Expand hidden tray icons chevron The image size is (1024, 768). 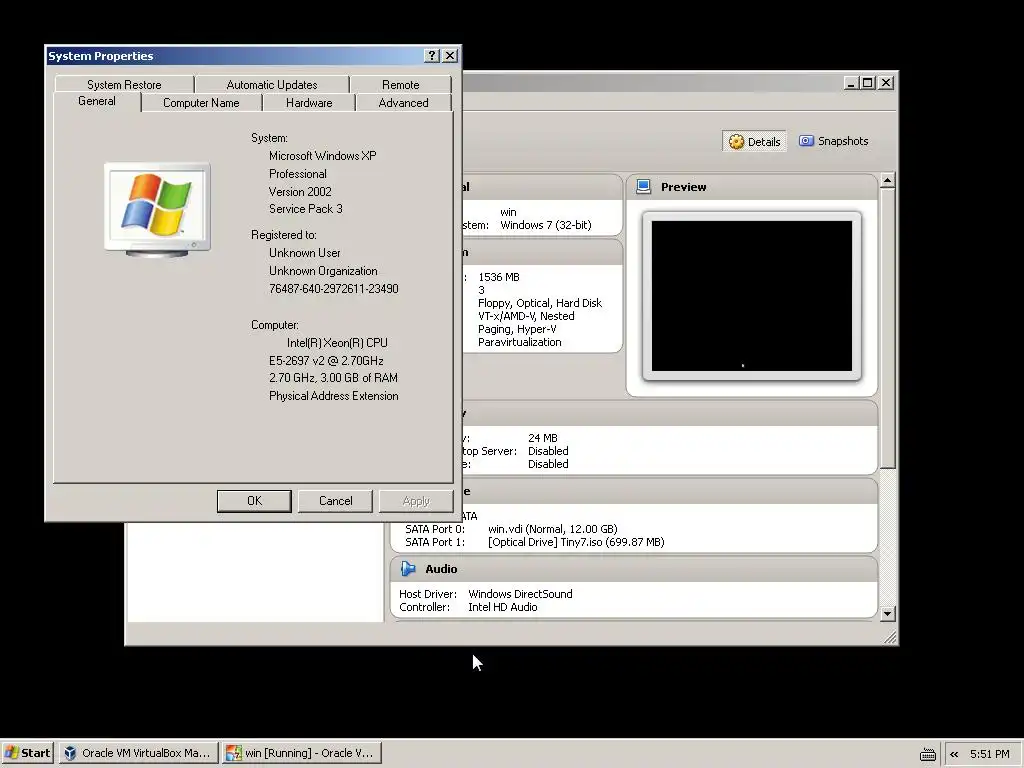(x=954, y=754)
